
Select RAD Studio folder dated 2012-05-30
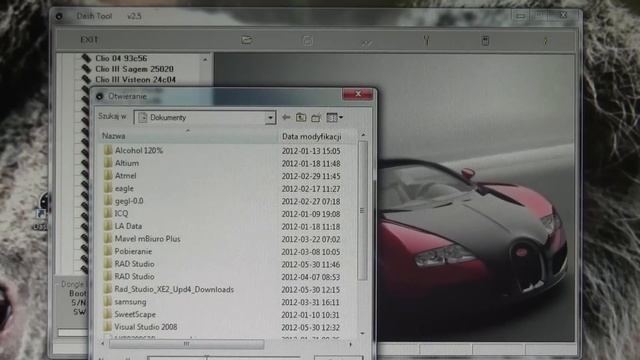pos(134,264)
